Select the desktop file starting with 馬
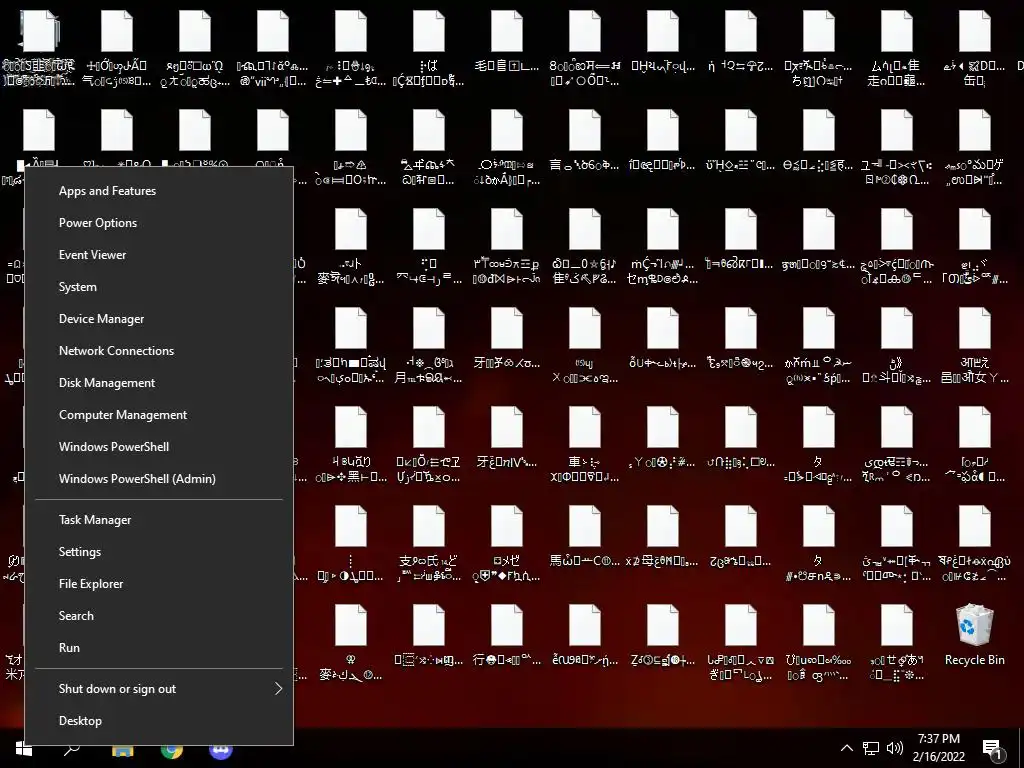Image resolution: width=1024 pixels, height=768 pixels. pyautogui.click(x=584, y=536)
